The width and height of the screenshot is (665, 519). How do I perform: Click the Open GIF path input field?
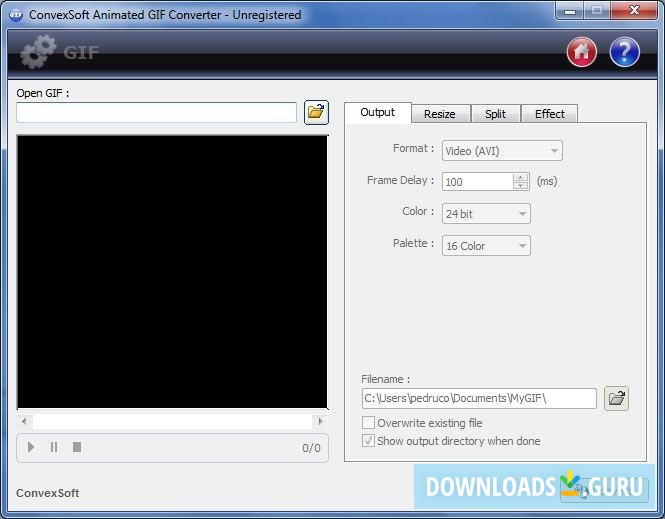156,113
